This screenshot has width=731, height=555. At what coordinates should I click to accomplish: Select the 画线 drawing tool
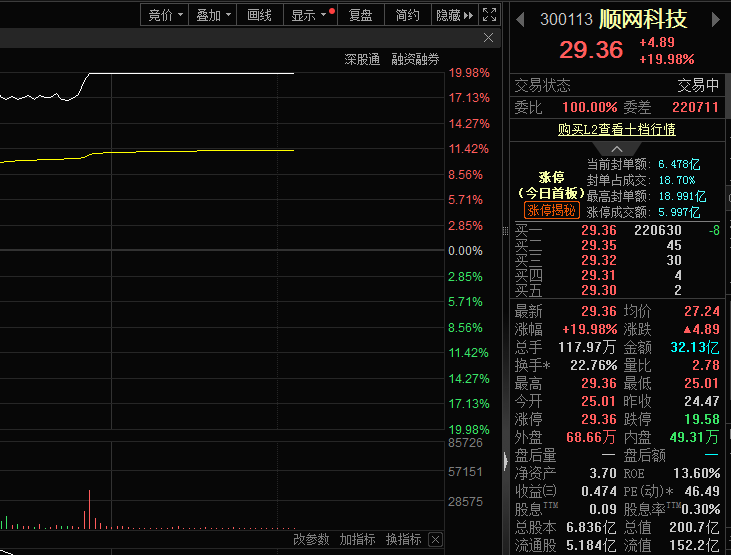click(x=259, y=15)
